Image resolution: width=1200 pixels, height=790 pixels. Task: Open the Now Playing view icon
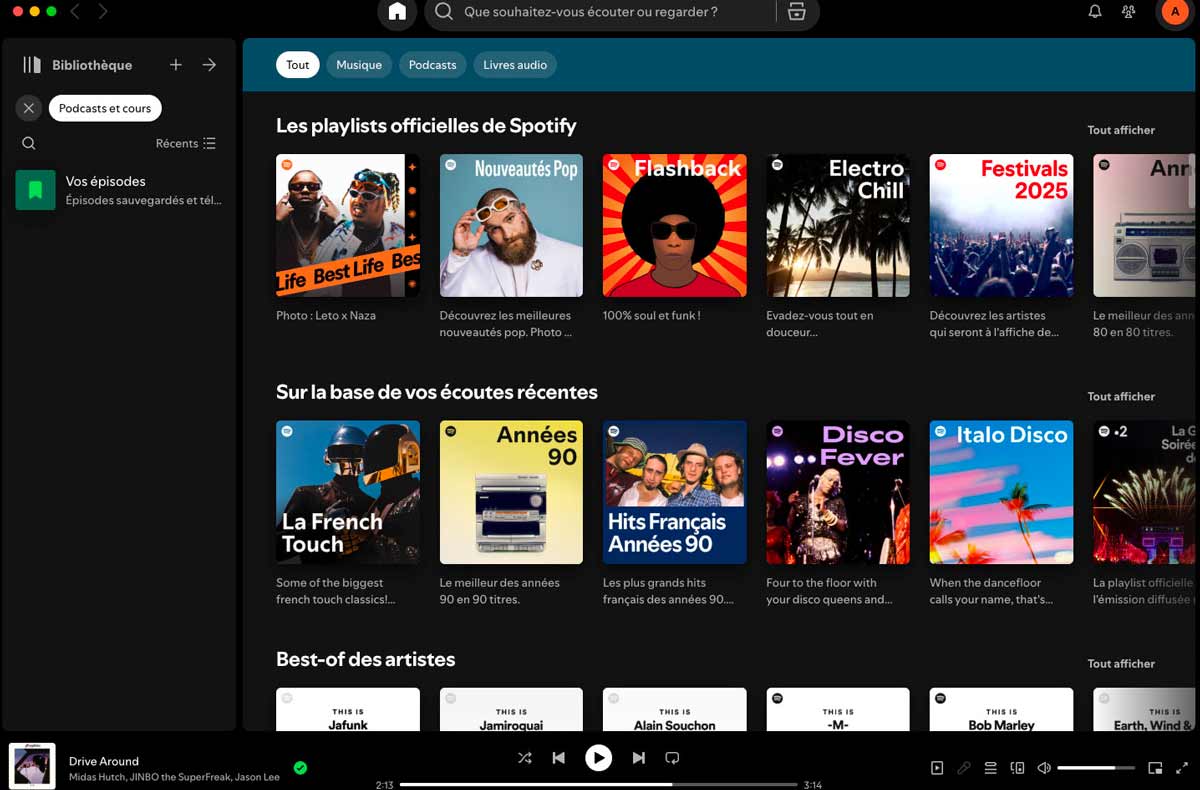(x=937, y=768)
